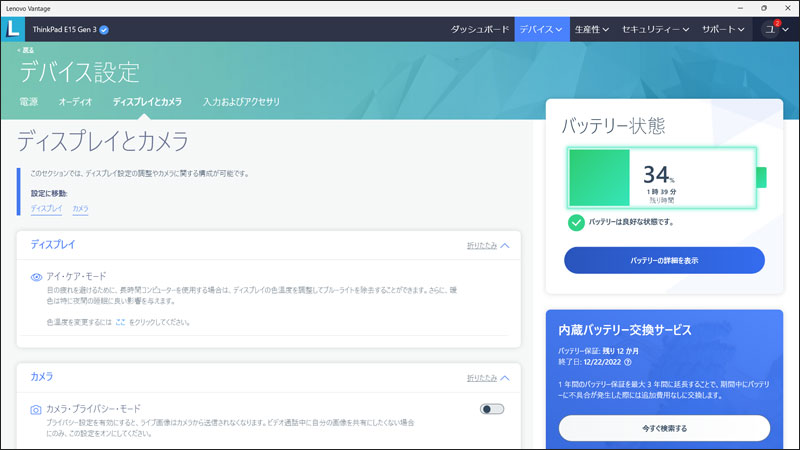The height and width of the screenshot is (450, 800).
Task: Switch to the 電源 tab
Action: 29,102
